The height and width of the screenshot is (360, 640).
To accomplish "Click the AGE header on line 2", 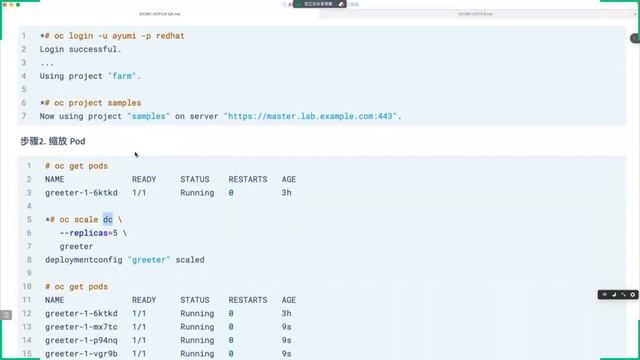I will click(x=289, y=180).
